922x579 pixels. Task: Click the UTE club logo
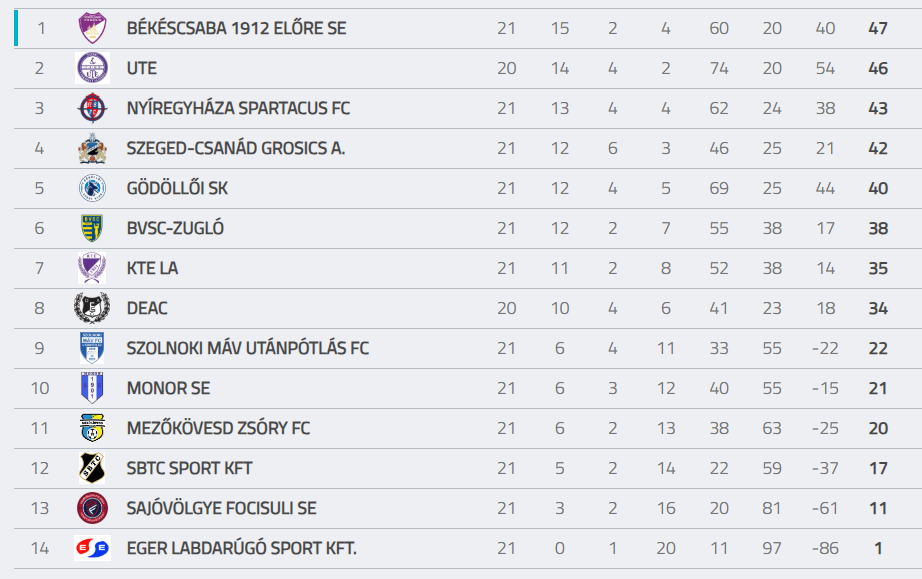[x=92, y=68]
